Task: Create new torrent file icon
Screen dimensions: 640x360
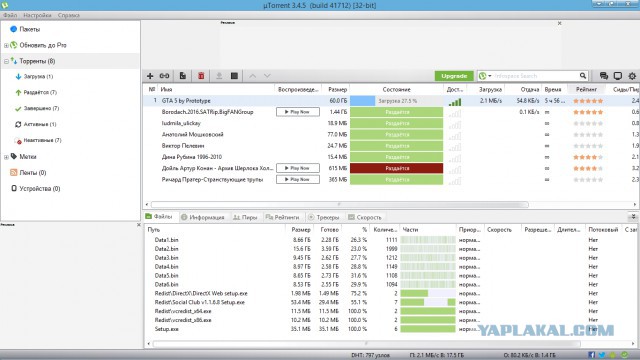Action: point(182,76)
